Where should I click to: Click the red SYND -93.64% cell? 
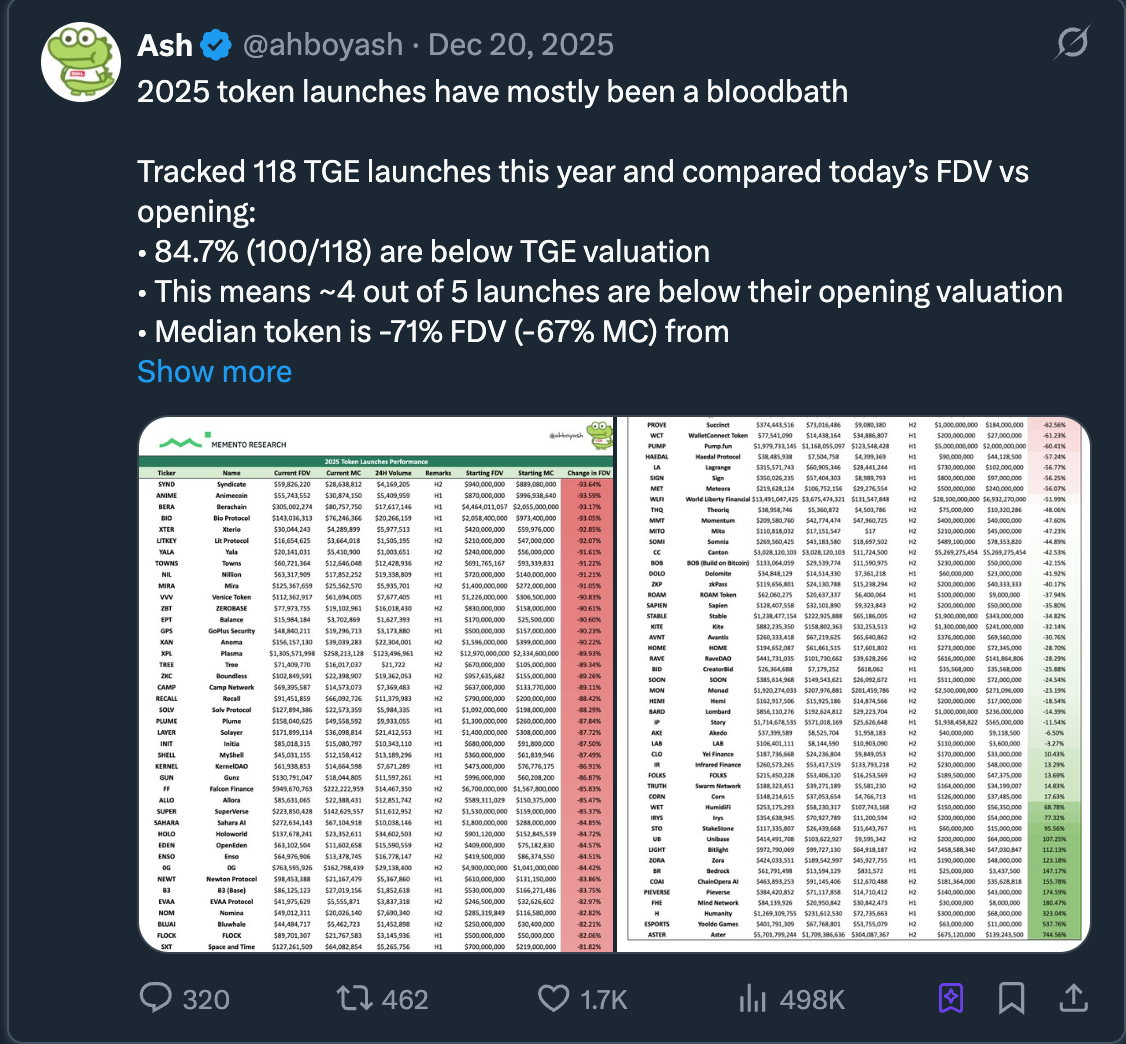click(589, 485)
